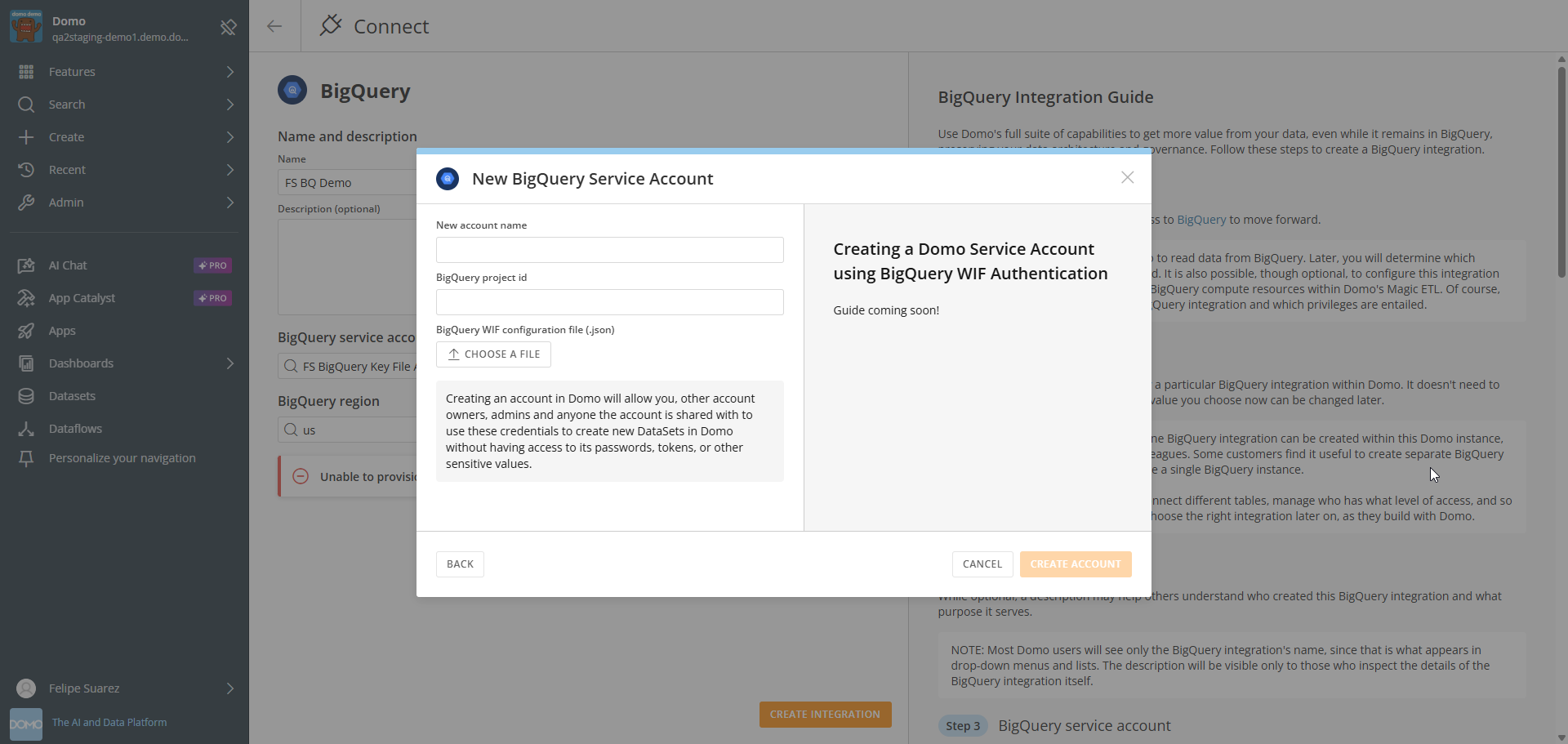Image resolution: width=1568 pixels, height=744 pixels.
Task: Click the Connect plug icon in header
Action: click(331, 25)
